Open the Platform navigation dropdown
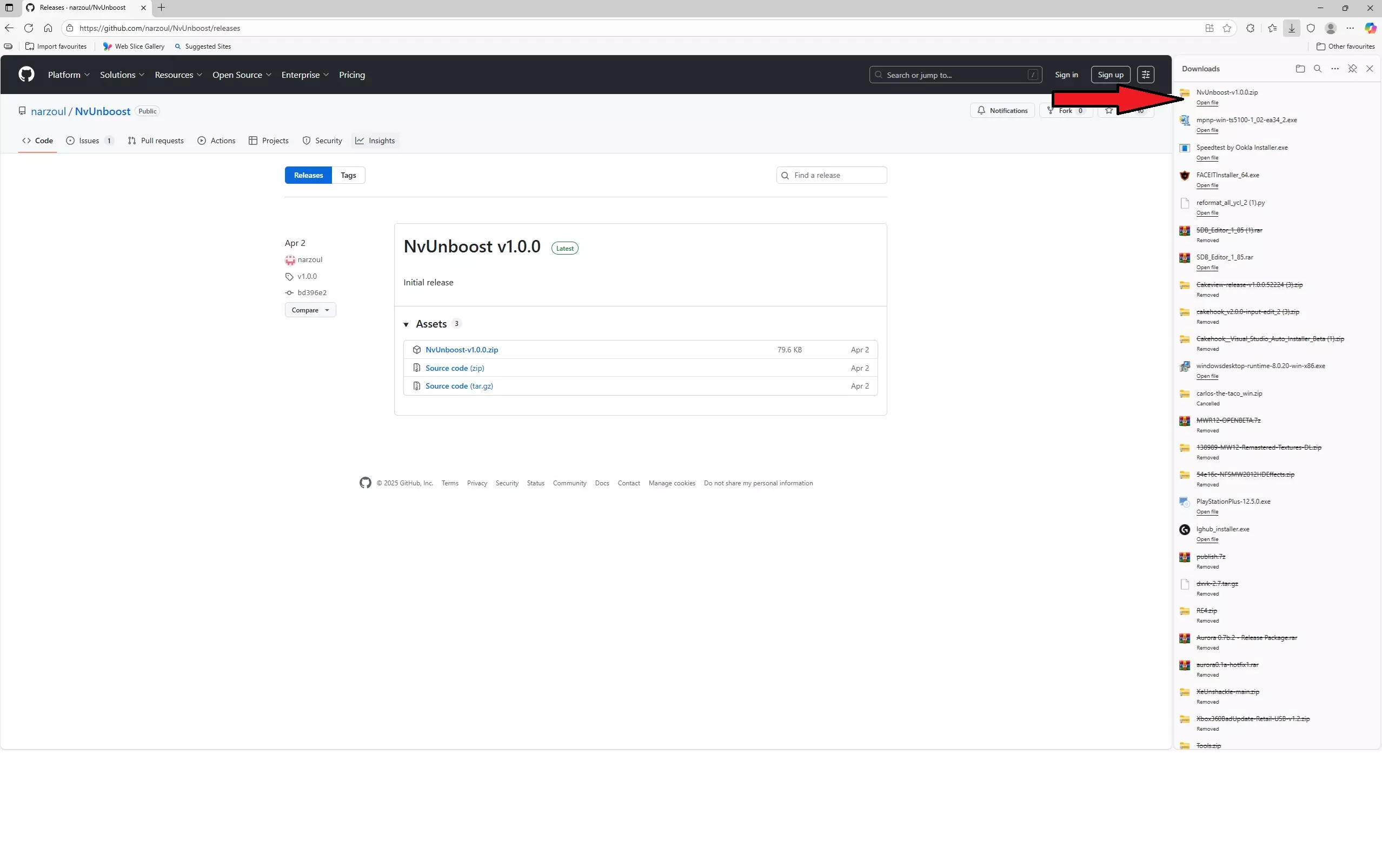 point(68,75)
